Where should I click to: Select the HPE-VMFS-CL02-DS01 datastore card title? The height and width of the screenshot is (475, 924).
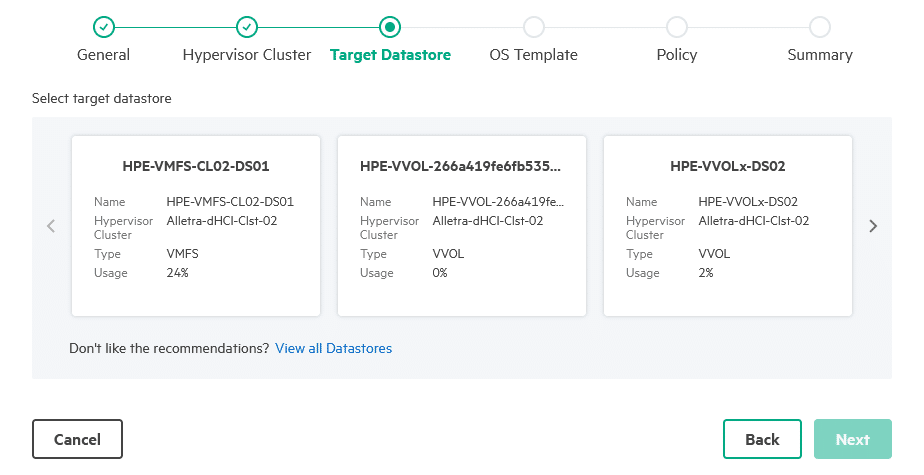tap(196, 166)
